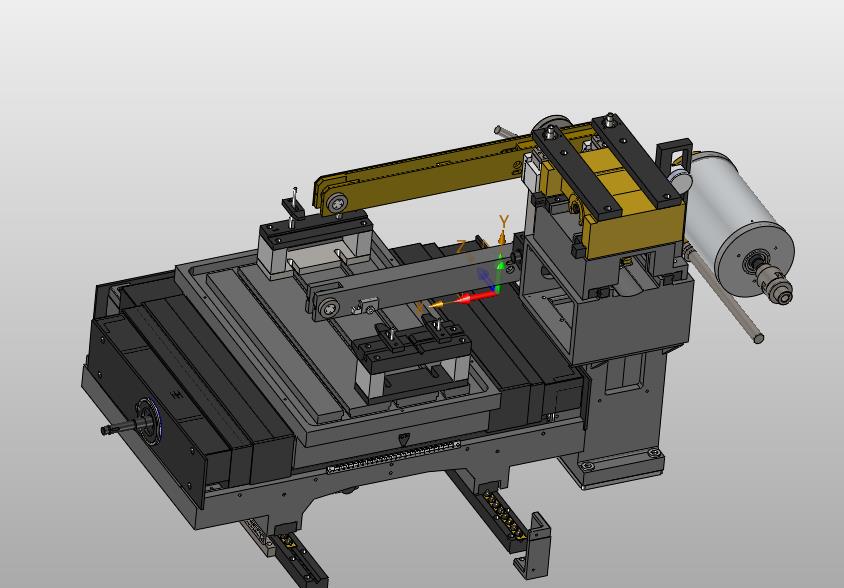Select the pulley at the yellow arm's left end
844x588 pixels.
pyautogui.click(x=338, y=204)
